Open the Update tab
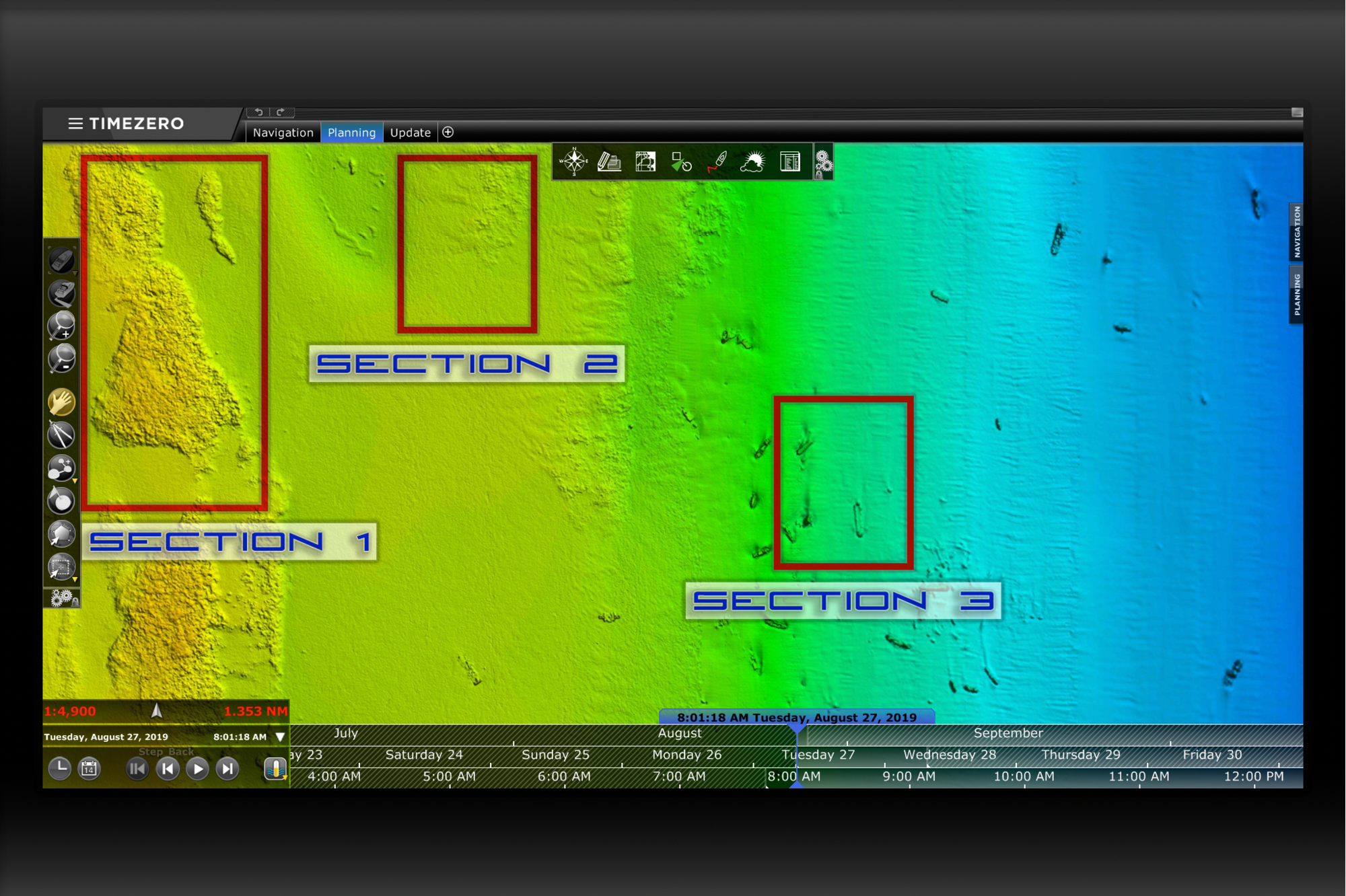Screen dimensions: 1346x896 coord(410,133)
